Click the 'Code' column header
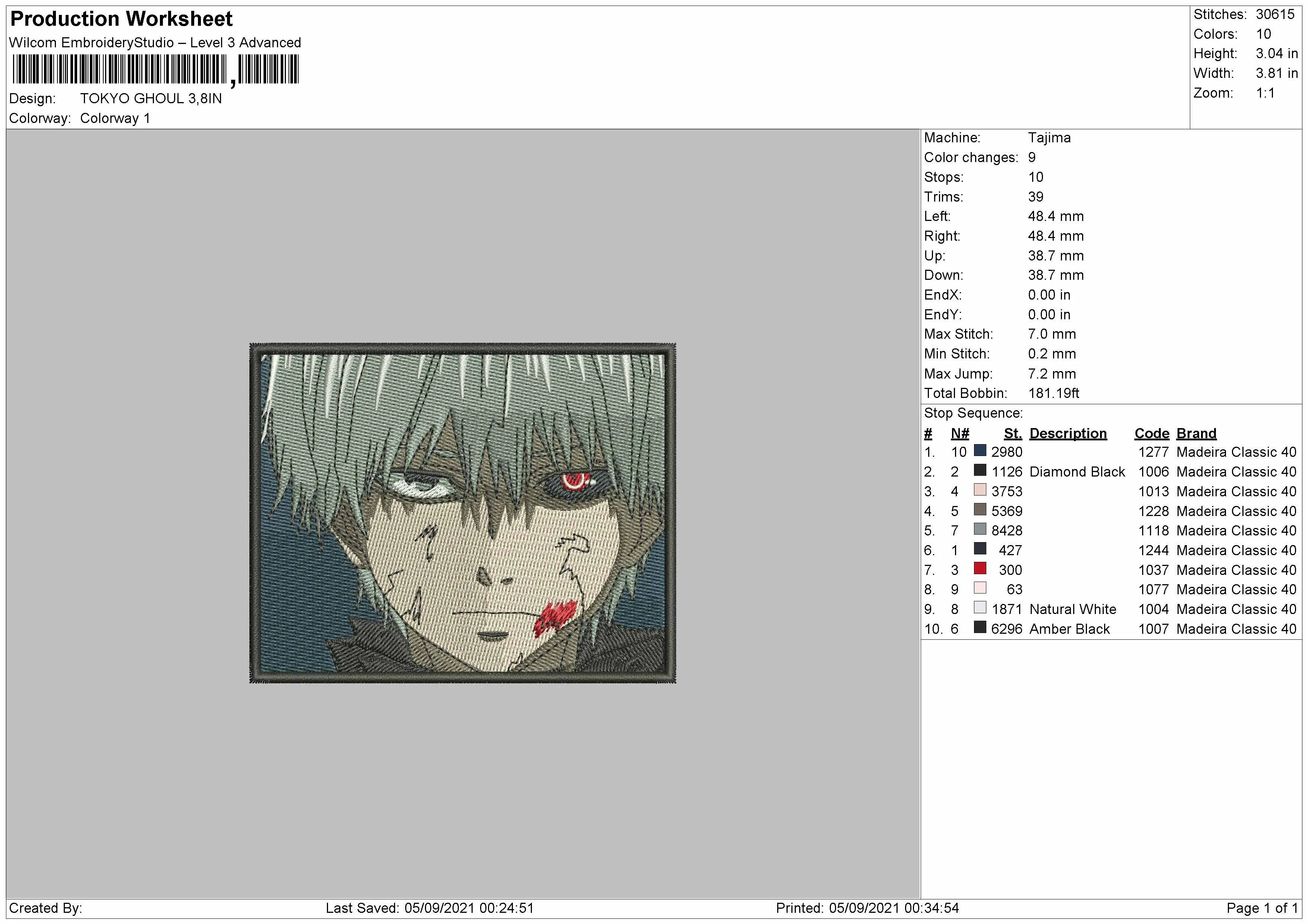This screenshot has width=1308, height=924. pyautogui.click(x=1151, y=434)
